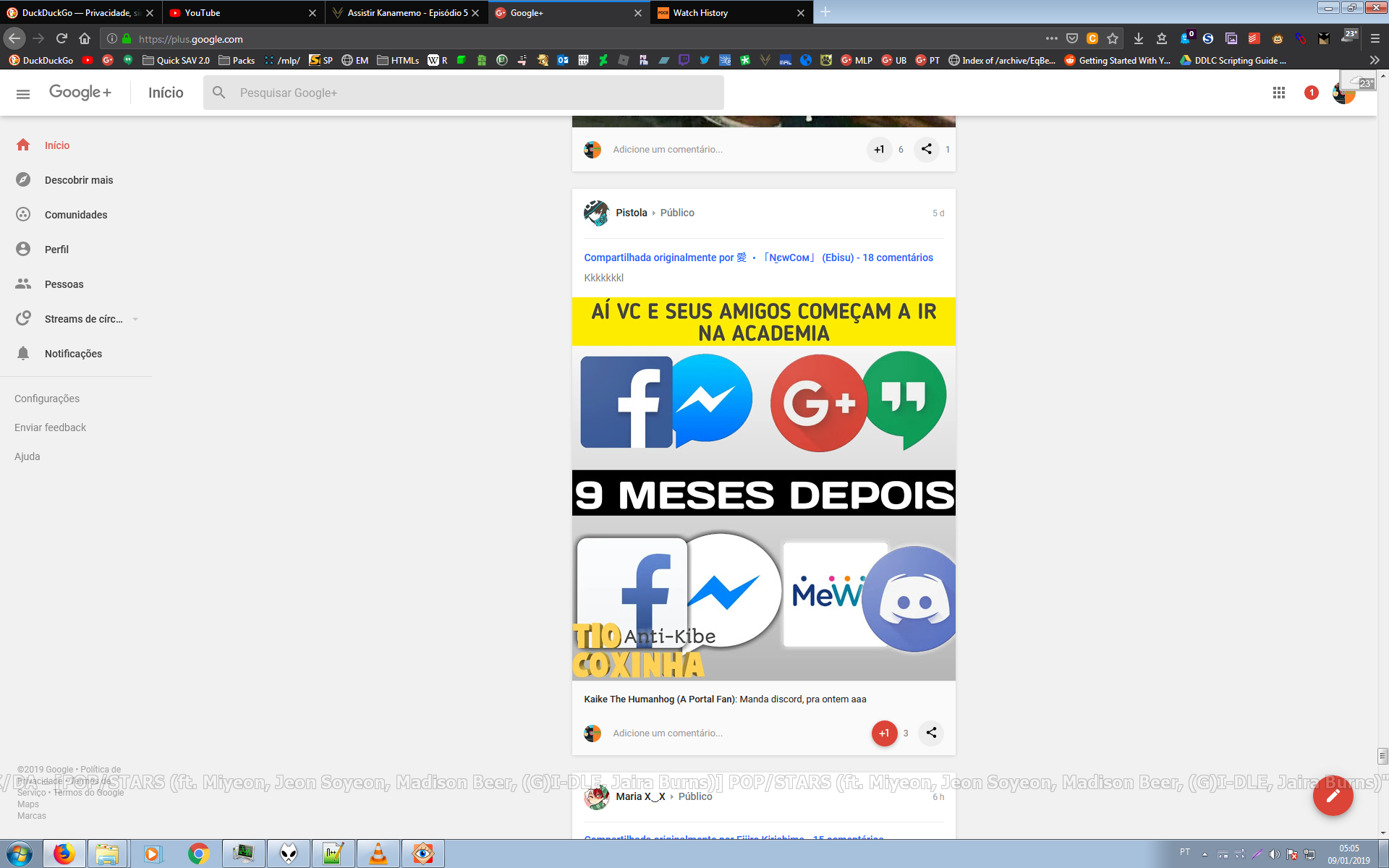Viewport: 1389px width, 868px height.
Task: Open Getting Started With Y... bookmark
Action: pyautogui.click(x=1117, y=60)
